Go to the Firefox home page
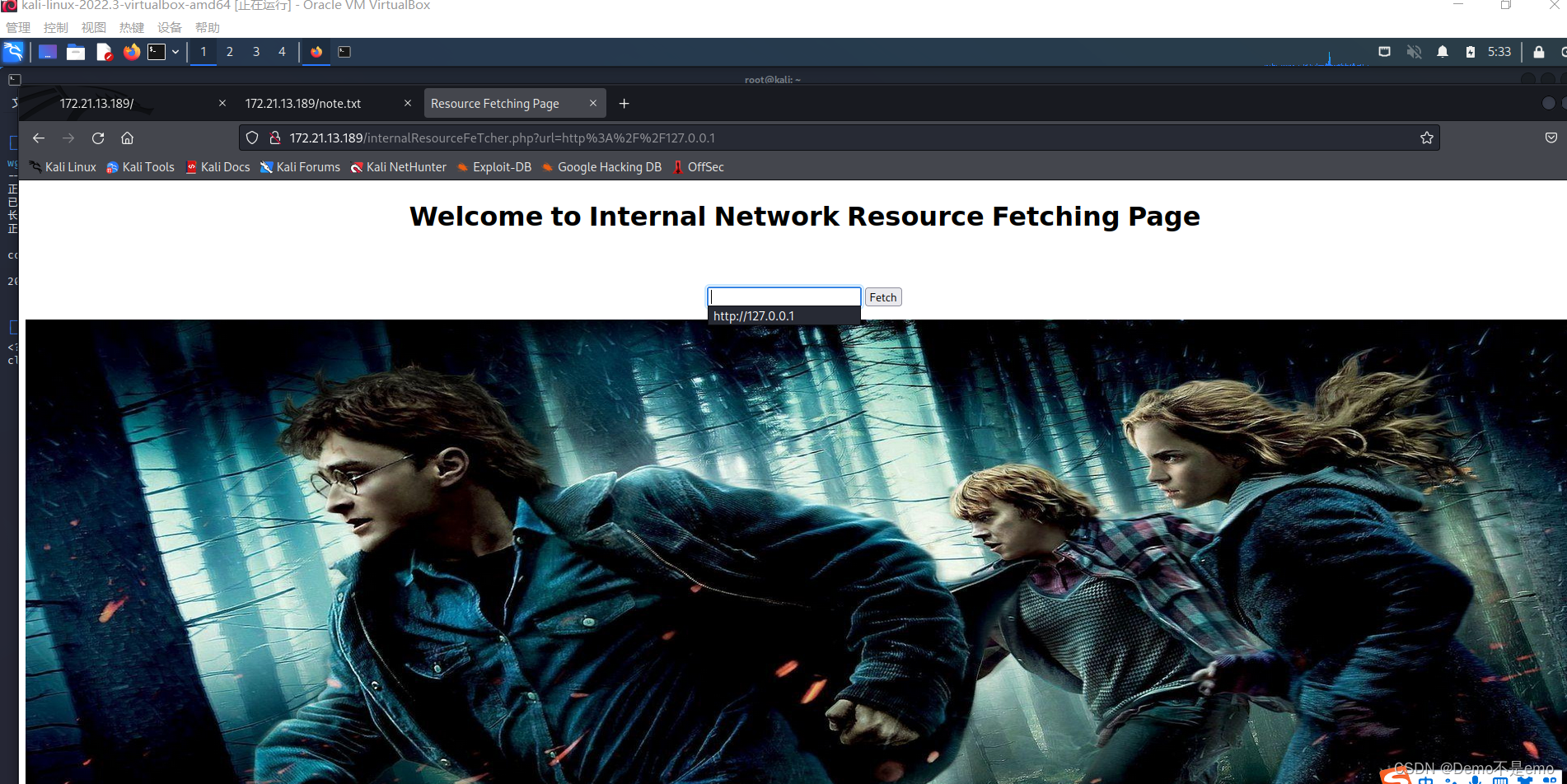This screenshot has height=784, width=1567. click(x=127, y=138)
